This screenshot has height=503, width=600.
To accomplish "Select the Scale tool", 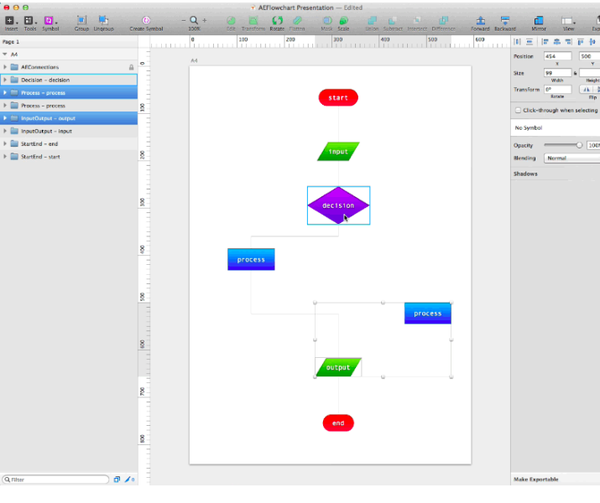I will (343, 23).
